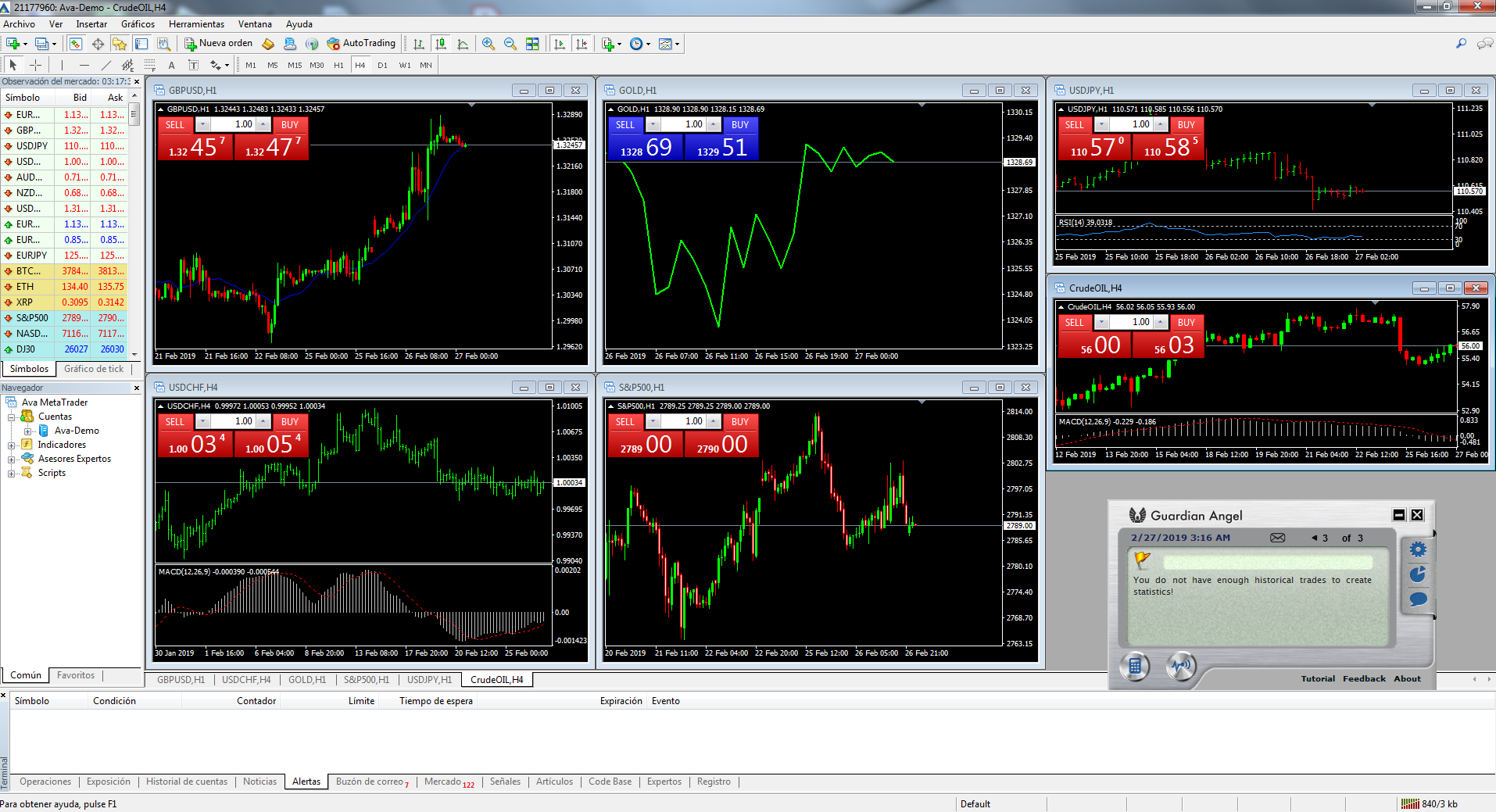This screenshot has width=1496, height=812.
Task: Toggle the Market Watch panel button
Action: pos(76,44)
